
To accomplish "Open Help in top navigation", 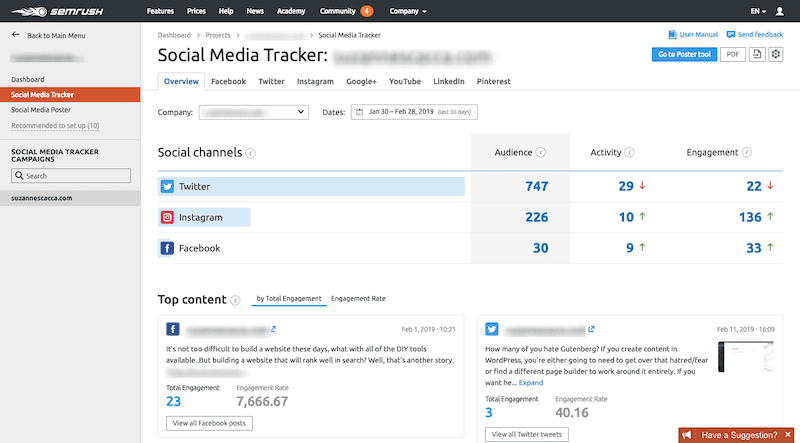I will point(226,11).
